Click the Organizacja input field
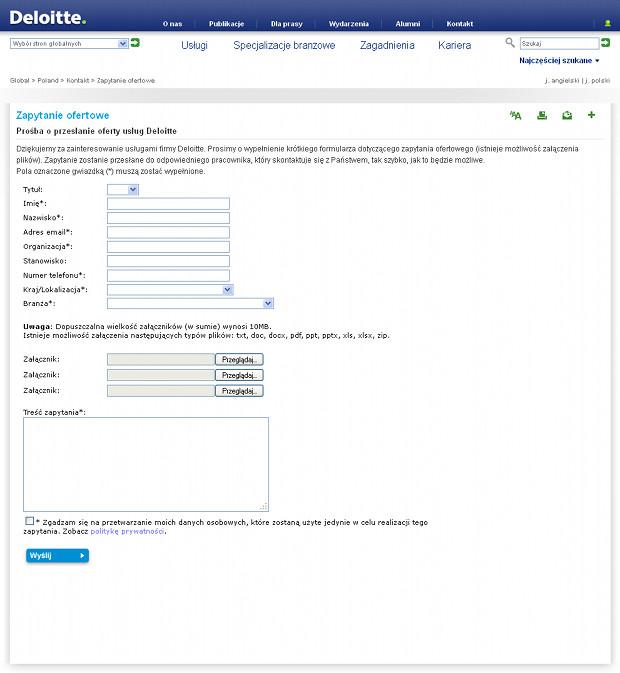 coord(168,247)
